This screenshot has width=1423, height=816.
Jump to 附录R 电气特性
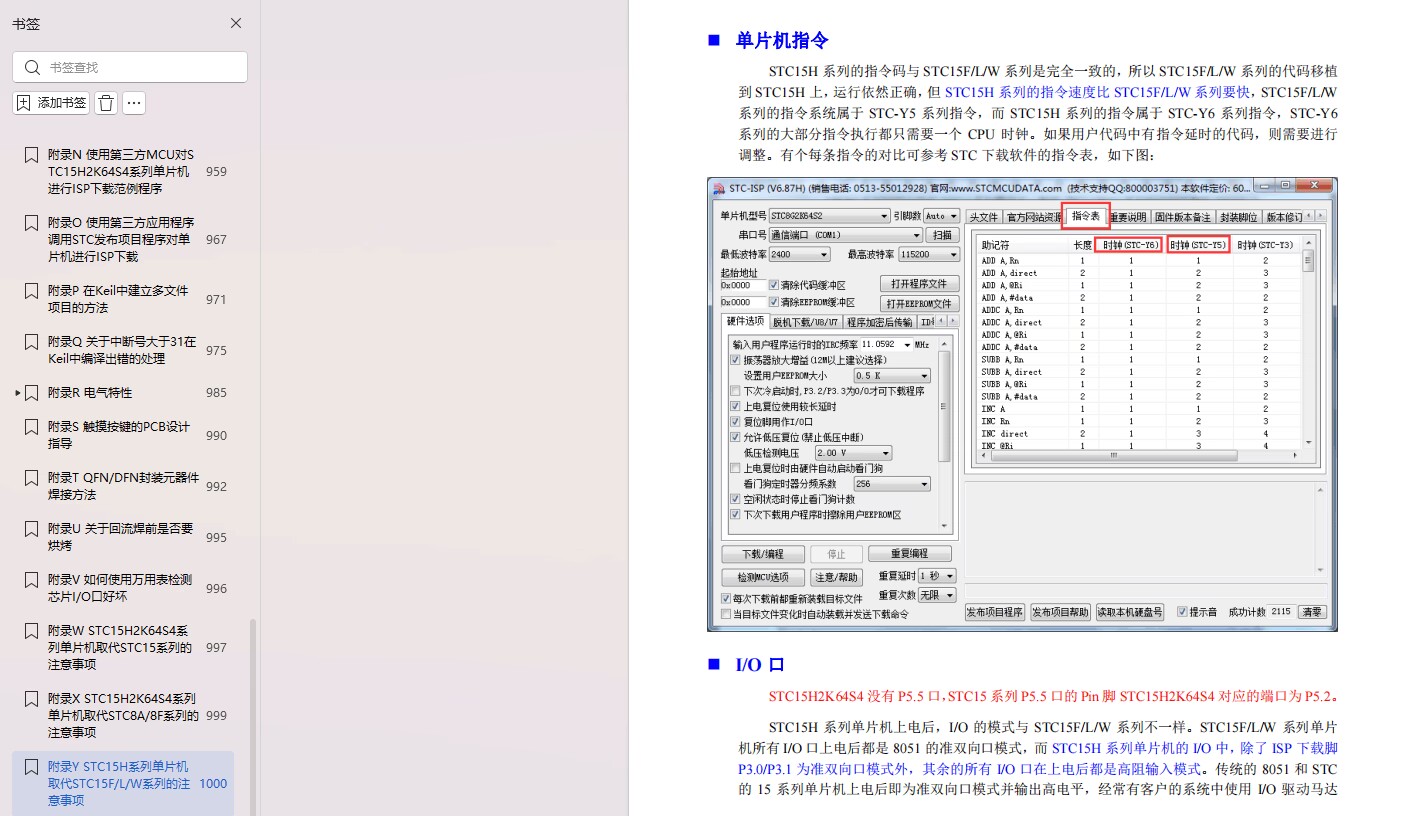pyautogui.click(x=90, y=393)
